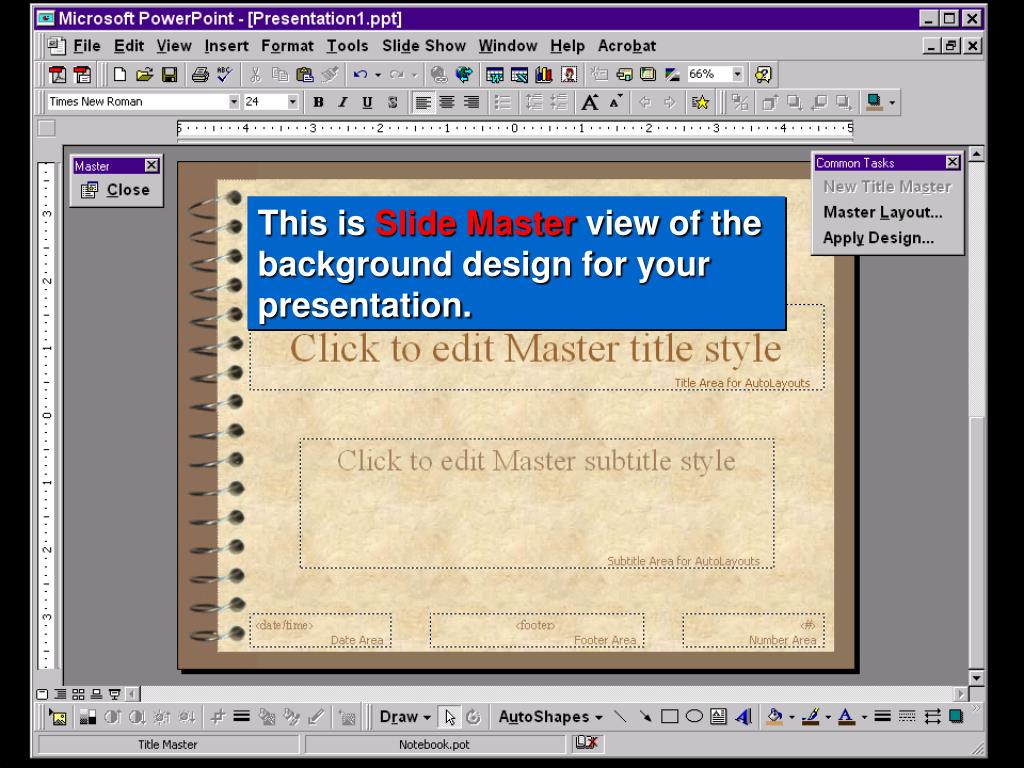The height and width of the screenshot is (768, 1024).
Task: Pick the Select Objects pointer tool
Action: pos(449,717)
